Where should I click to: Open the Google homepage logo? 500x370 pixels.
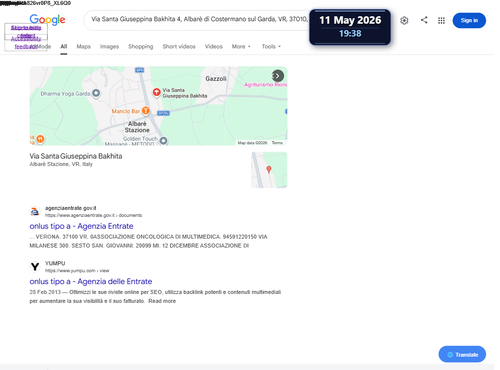(x=47, y=20)
